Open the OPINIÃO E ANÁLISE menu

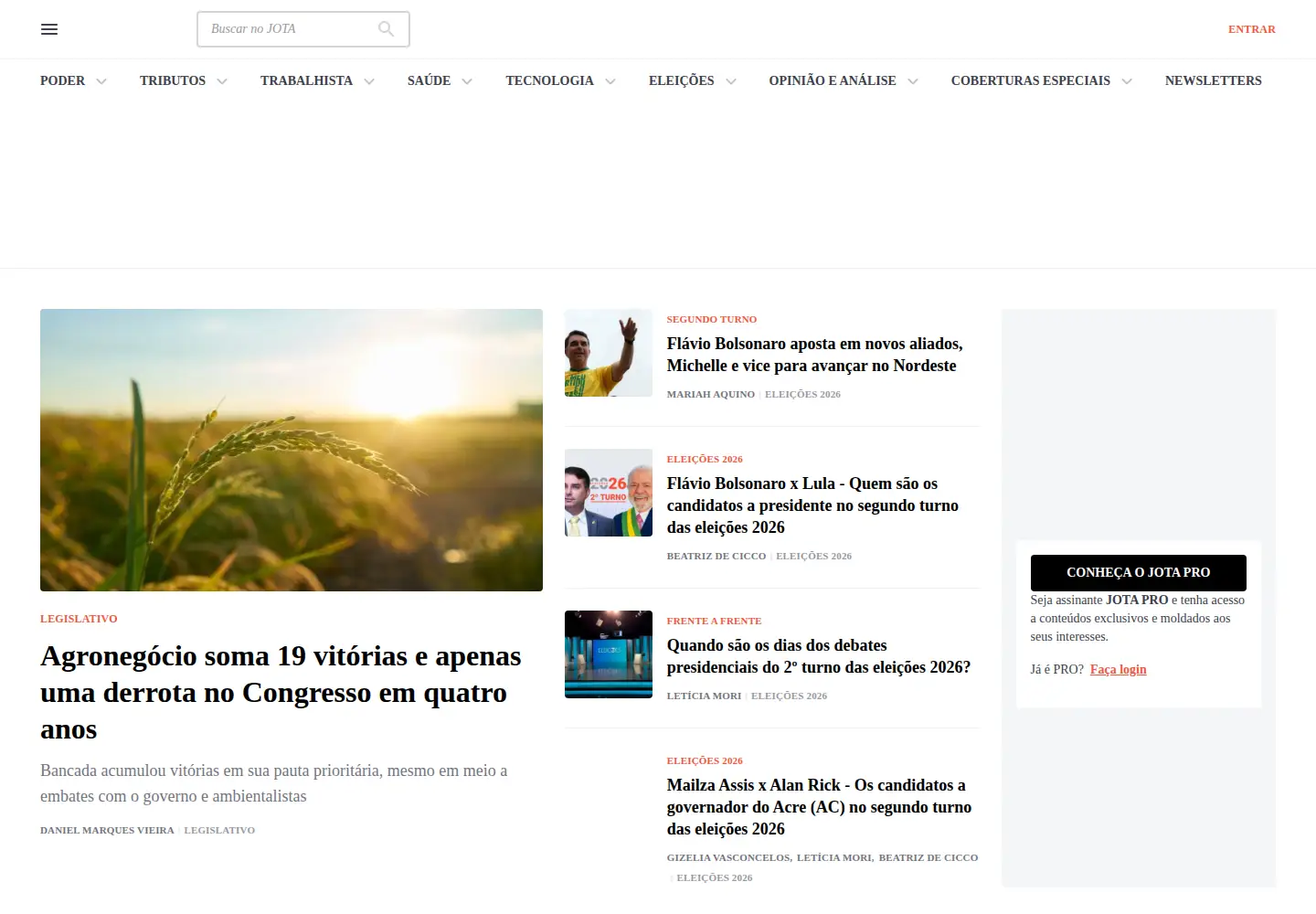coord(833,80)
